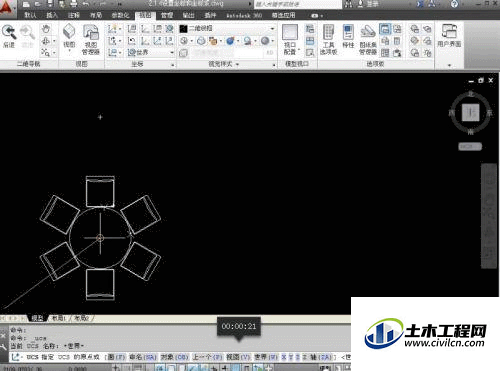The height and width of the screenshot is (371, 500).
Task: Click the UCS previous icon
Action: click(x=132, y=41)
